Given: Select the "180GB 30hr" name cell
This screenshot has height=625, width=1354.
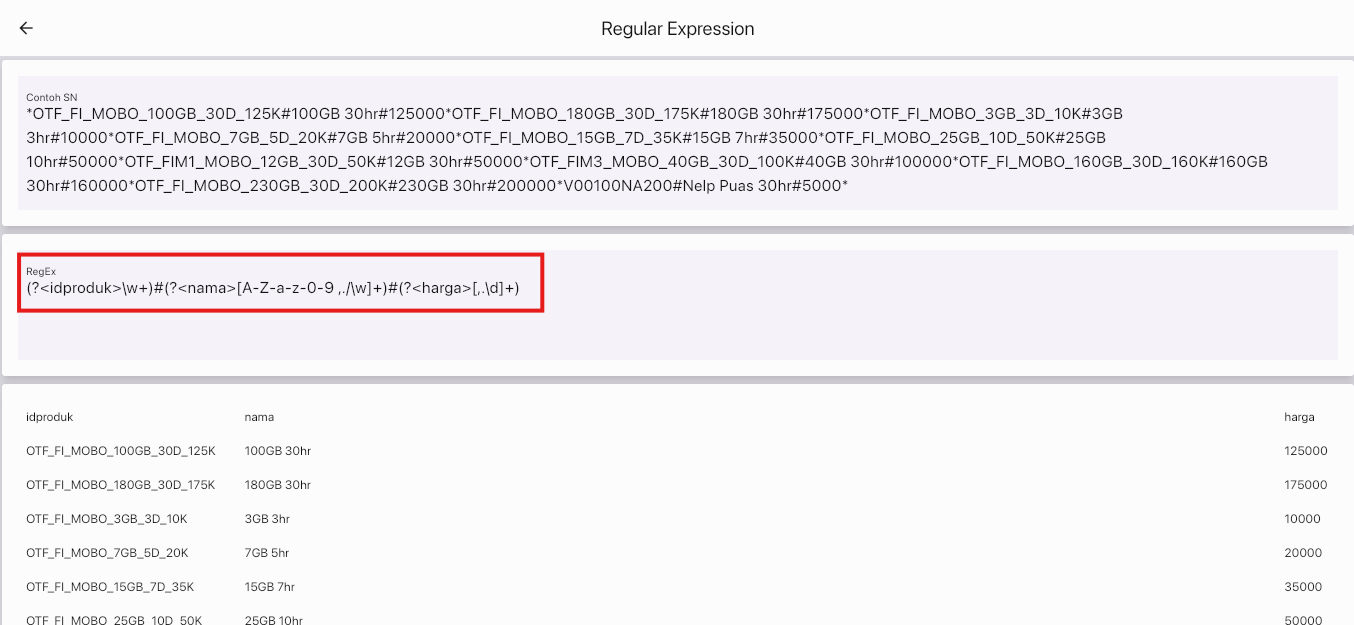Looking at the screenshot, I should (x=278, y=485).
